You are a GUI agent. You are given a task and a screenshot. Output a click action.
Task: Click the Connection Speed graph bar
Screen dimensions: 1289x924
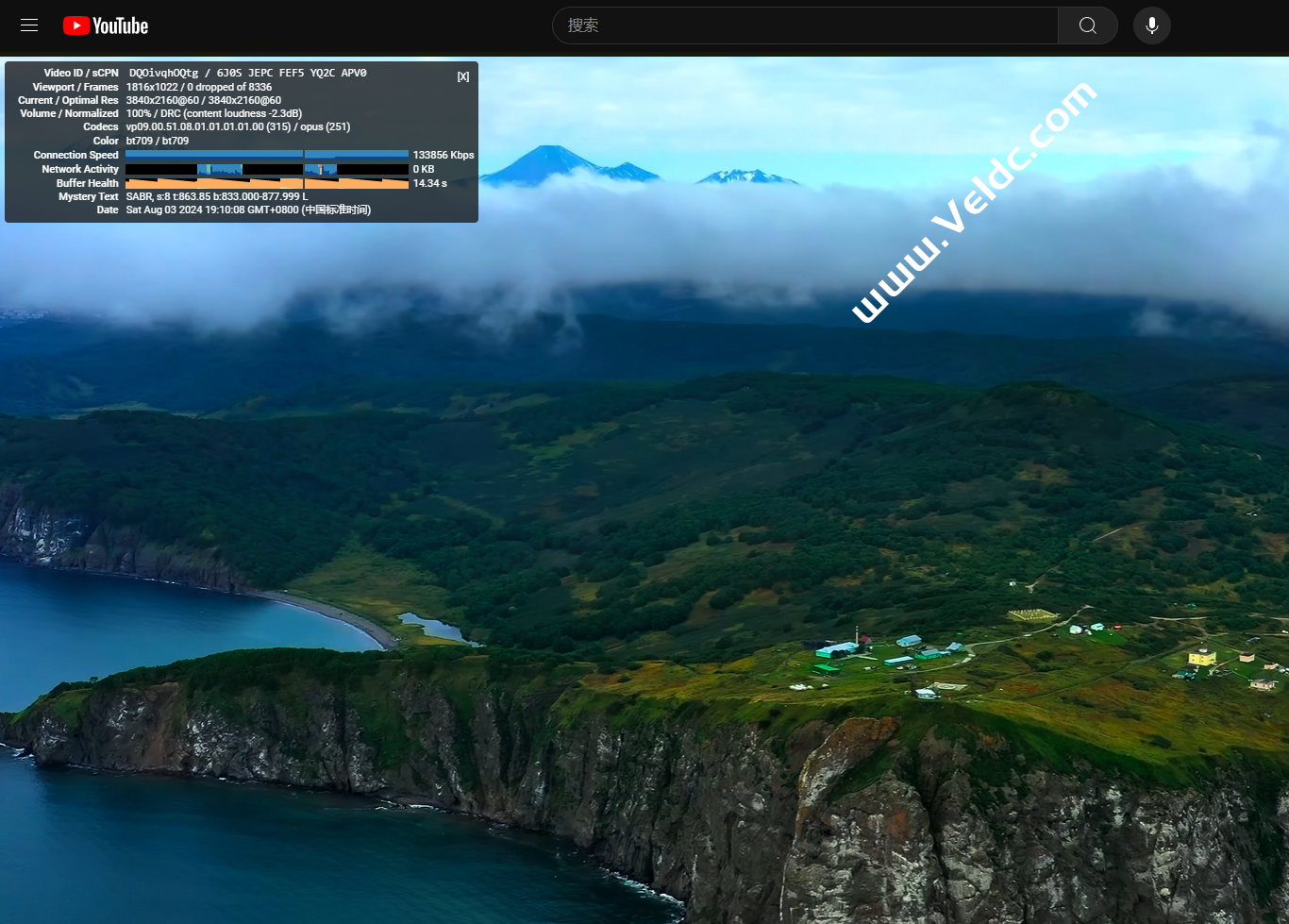point(266,154)
